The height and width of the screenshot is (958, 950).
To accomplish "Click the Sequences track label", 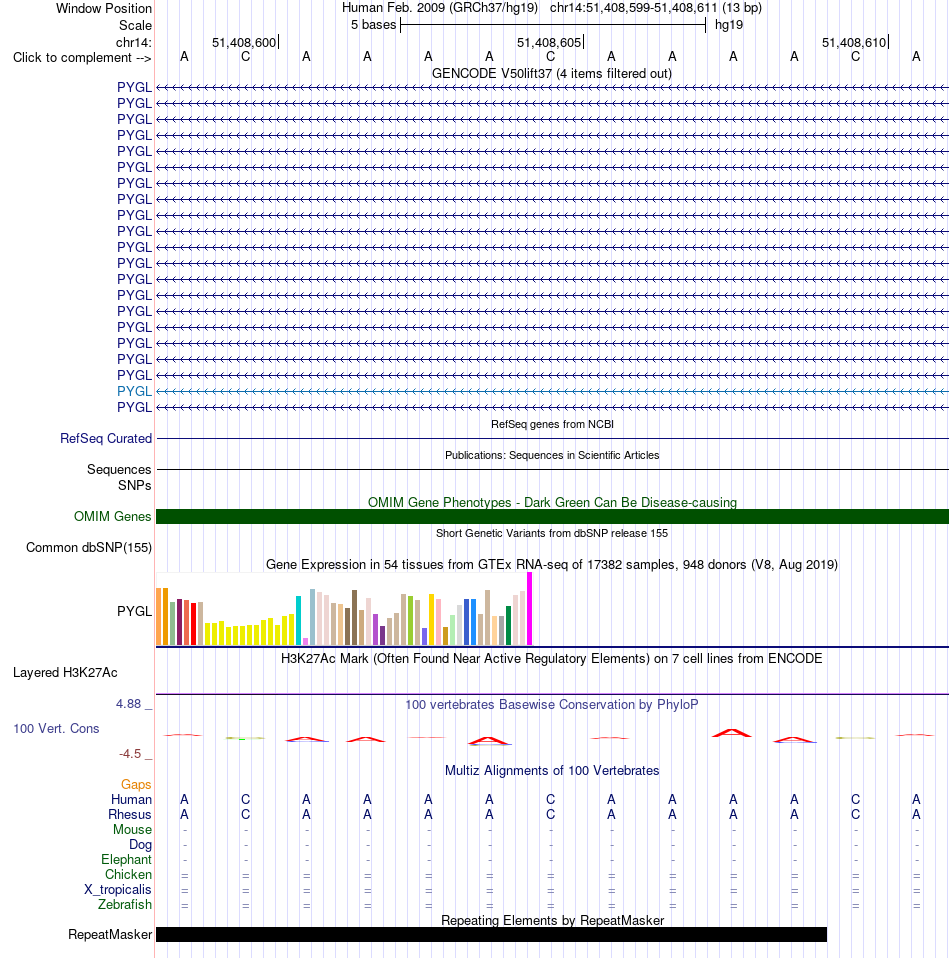I will (119, 469).
